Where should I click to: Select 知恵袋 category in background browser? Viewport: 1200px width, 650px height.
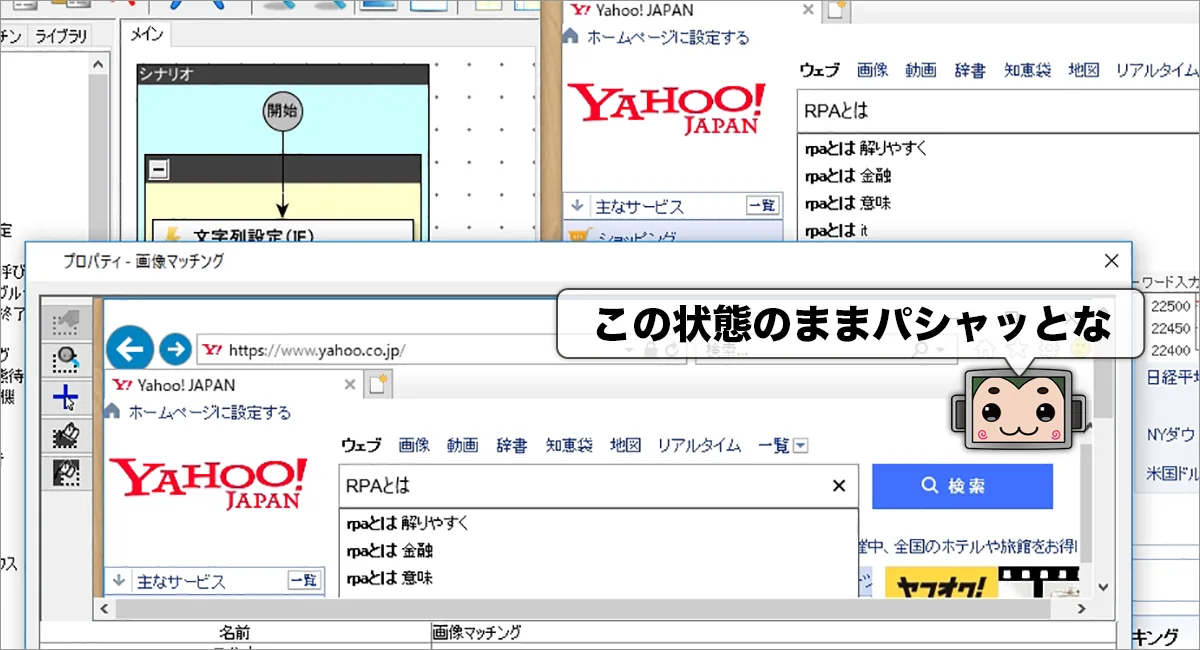point(1027,70)
